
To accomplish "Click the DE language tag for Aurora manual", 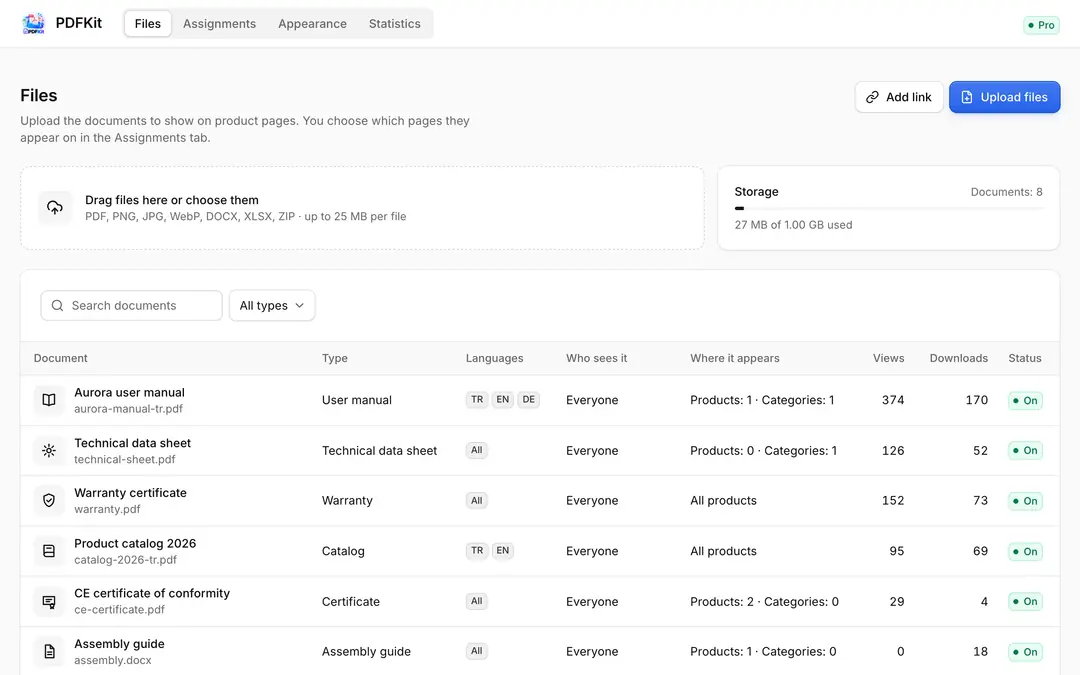I will coord(528,399).
